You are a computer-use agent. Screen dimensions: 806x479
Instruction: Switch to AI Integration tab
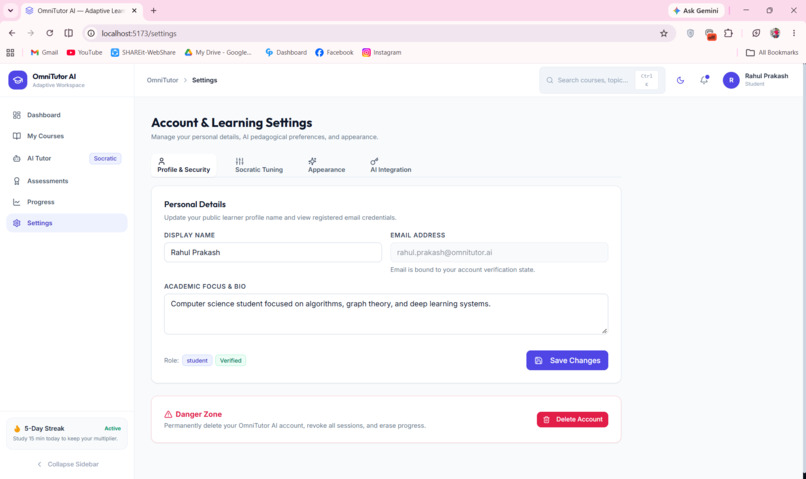tap(391, 165)
